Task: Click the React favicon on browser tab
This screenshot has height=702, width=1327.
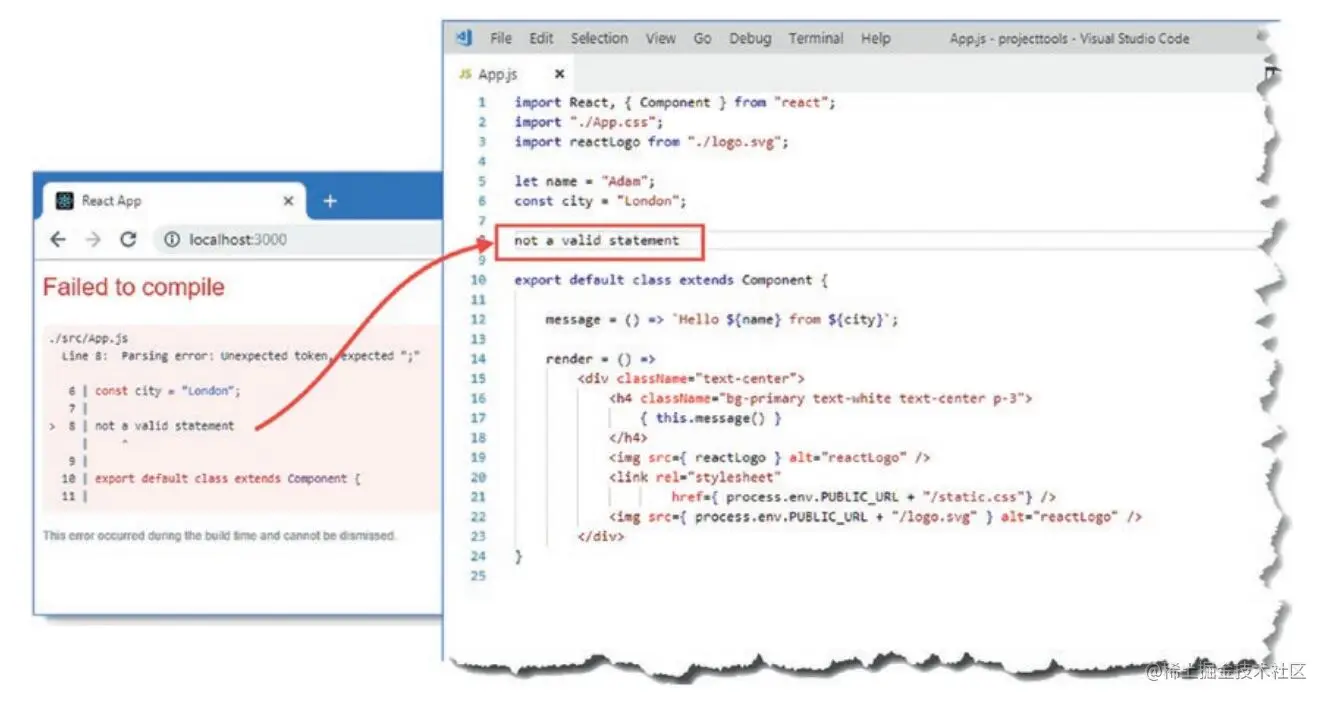Action: pyautogui.click(x=65, y=201)
